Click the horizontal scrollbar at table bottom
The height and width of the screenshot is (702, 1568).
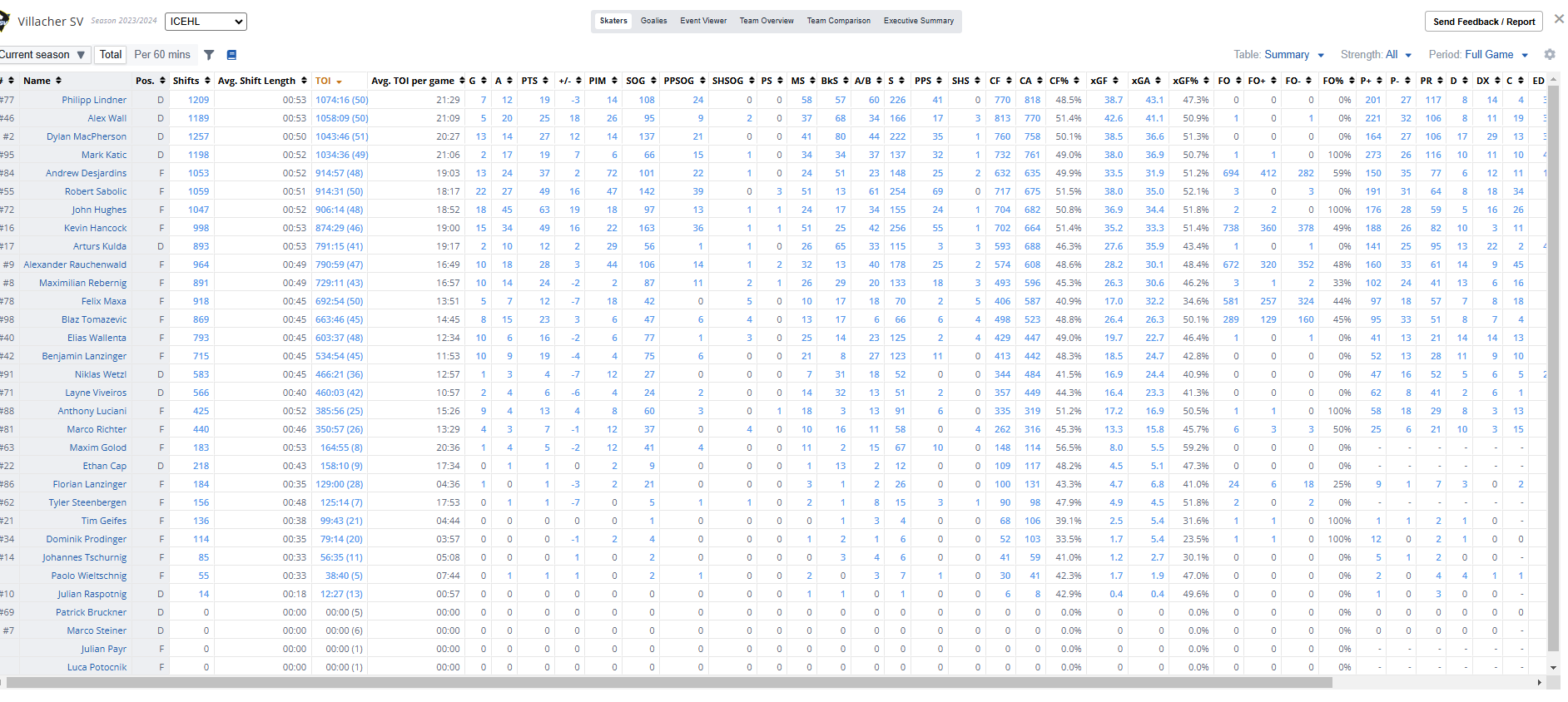[x=666, y=683]
